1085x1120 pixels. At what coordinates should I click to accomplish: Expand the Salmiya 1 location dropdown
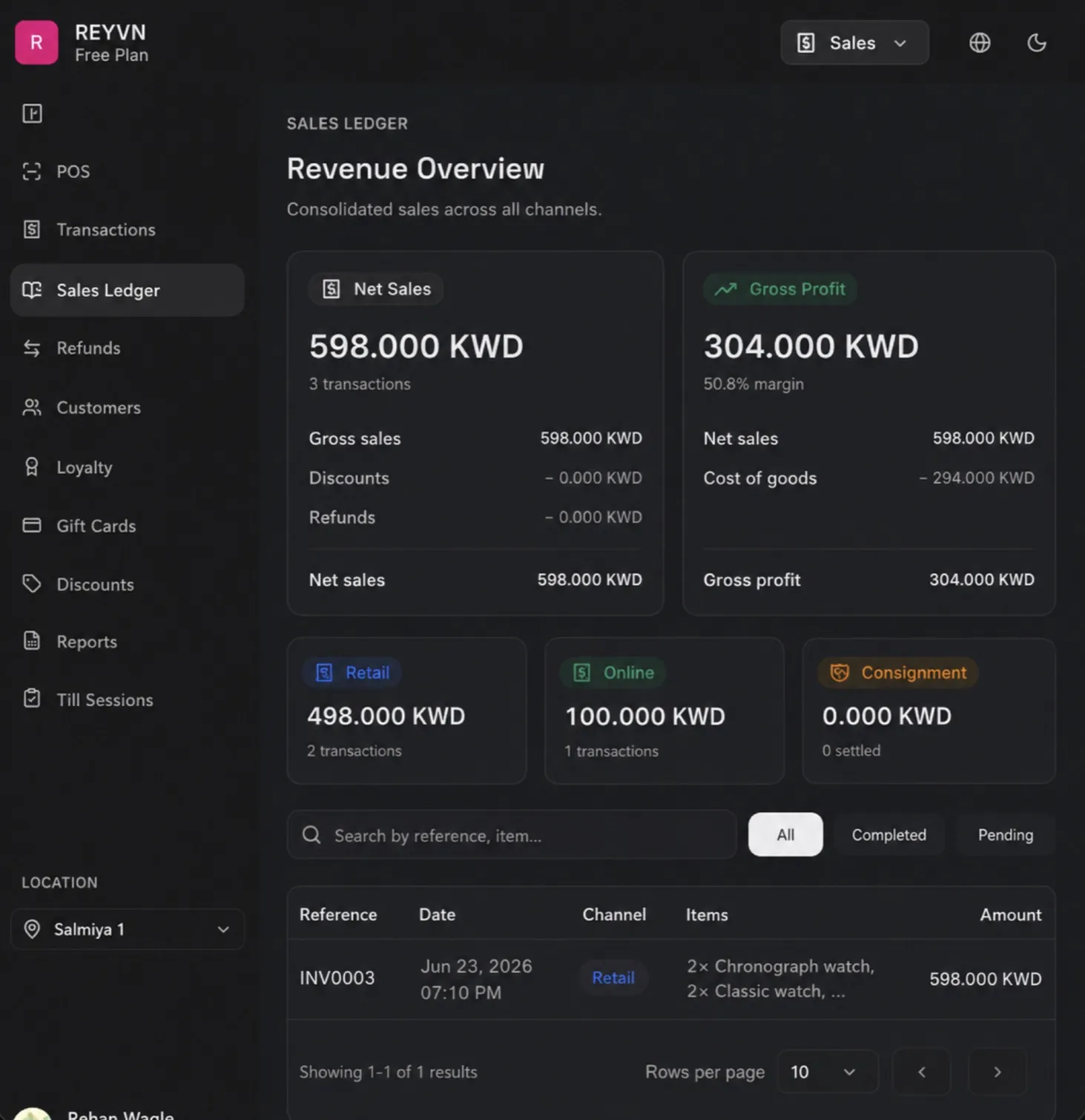pos(128,929)
